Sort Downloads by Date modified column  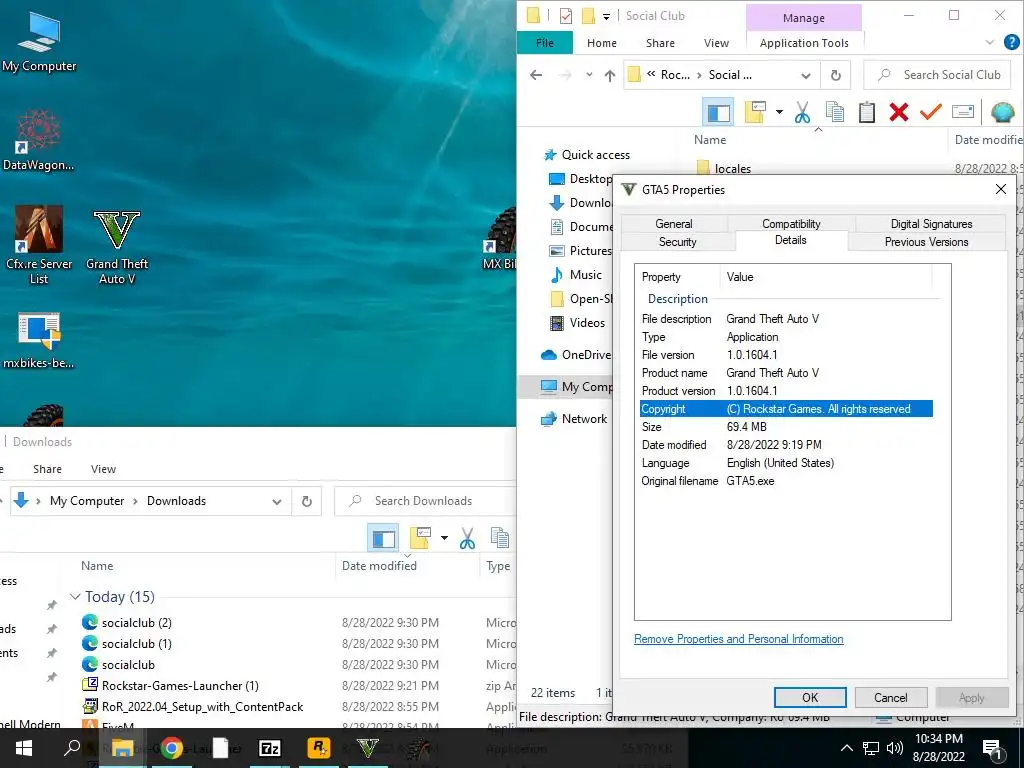(x=379, y=566)
